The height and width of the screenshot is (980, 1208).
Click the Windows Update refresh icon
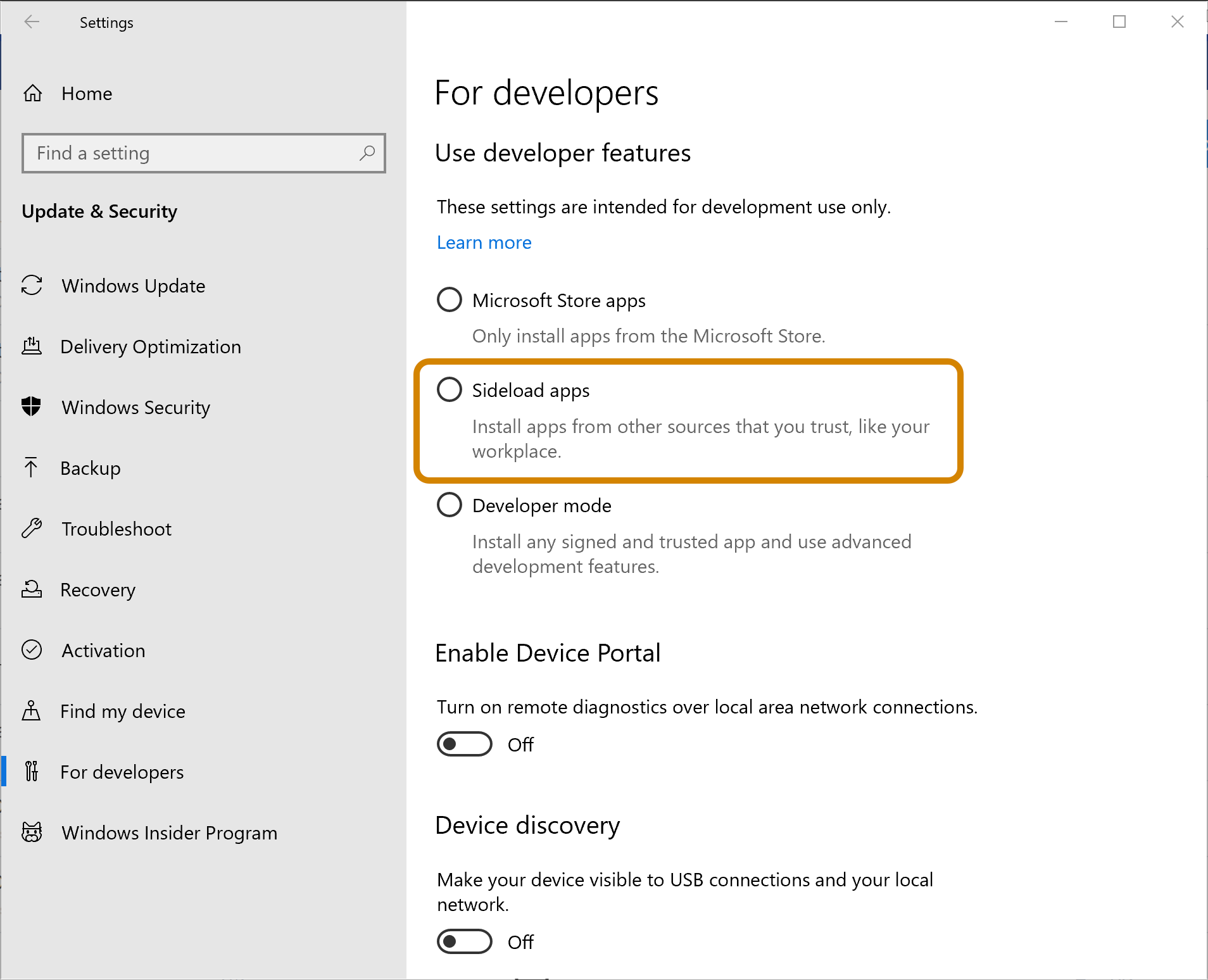pyautogui.click(x=32, y=286)
